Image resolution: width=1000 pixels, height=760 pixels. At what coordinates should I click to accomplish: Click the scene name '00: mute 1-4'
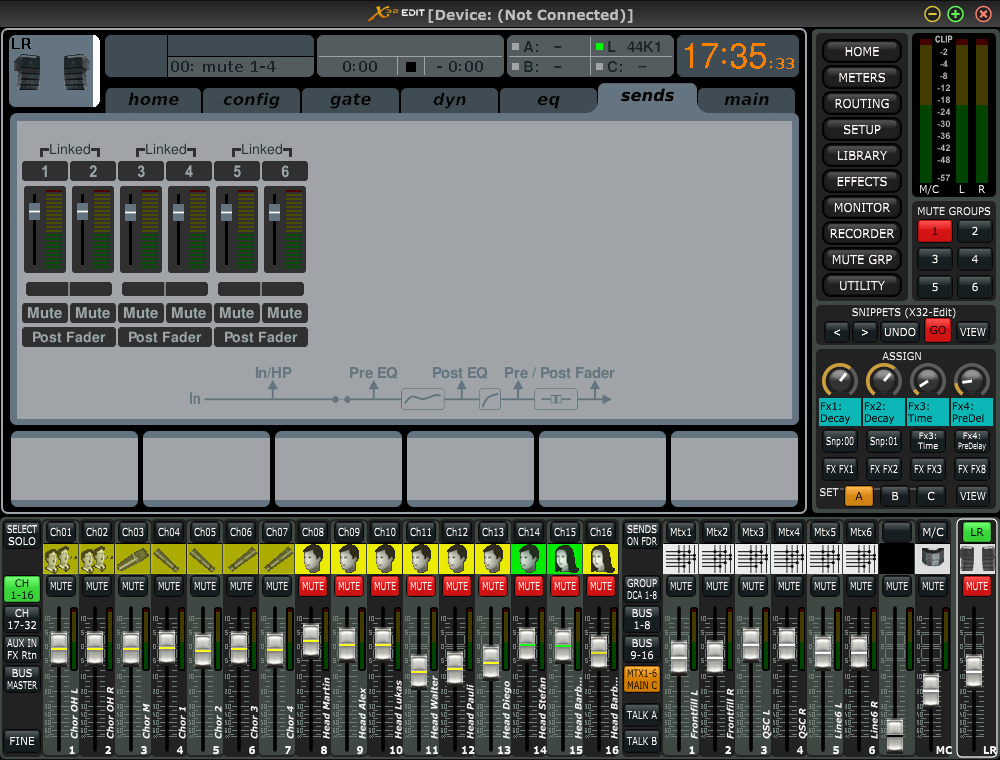click(x=224, y=67)
